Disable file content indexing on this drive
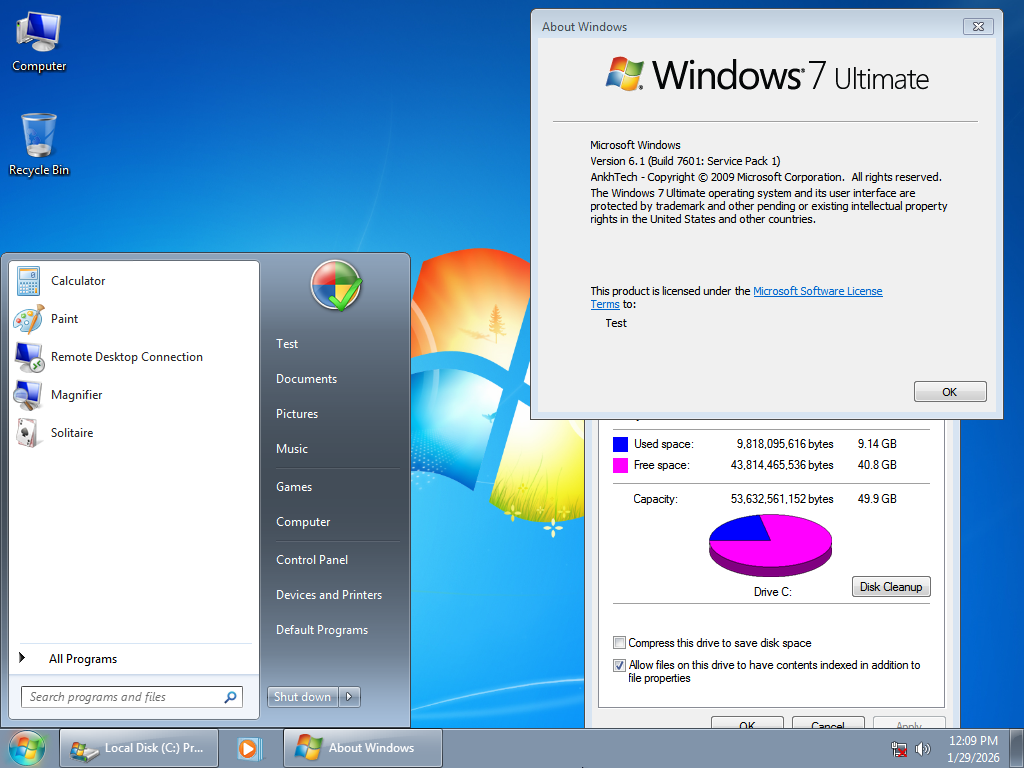Screen dimensions: 1024x768 619,665
